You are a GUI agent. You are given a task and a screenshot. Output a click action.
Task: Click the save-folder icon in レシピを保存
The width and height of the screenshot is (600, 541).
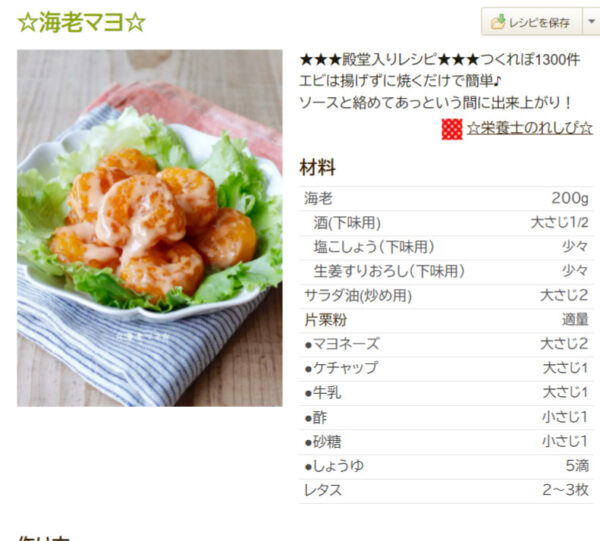498,22
